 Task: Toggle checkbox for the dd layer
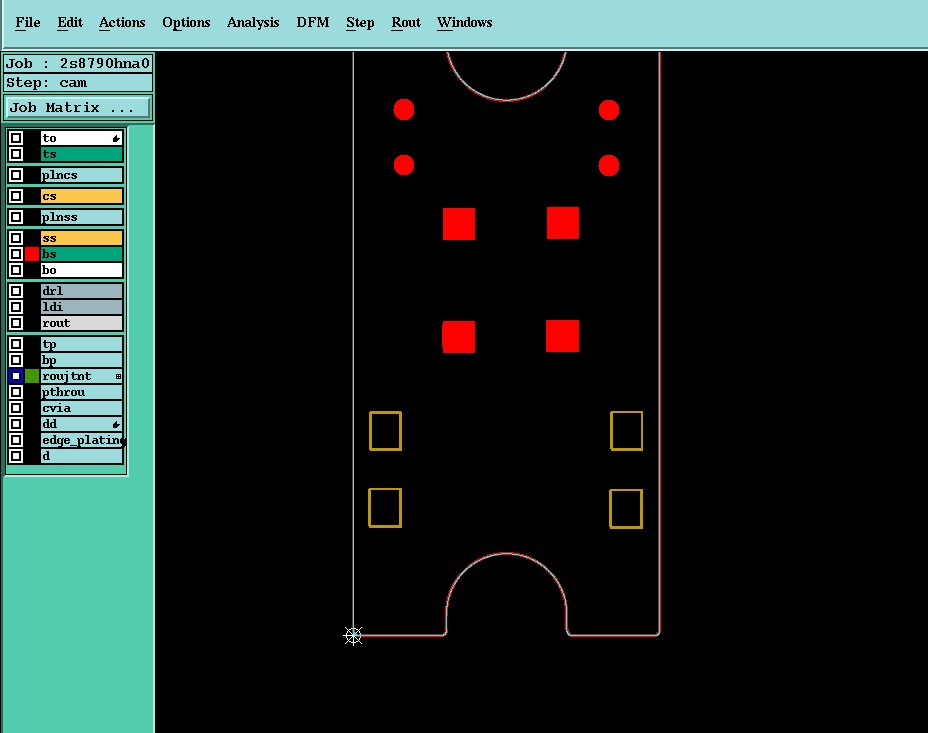(16, 424)
